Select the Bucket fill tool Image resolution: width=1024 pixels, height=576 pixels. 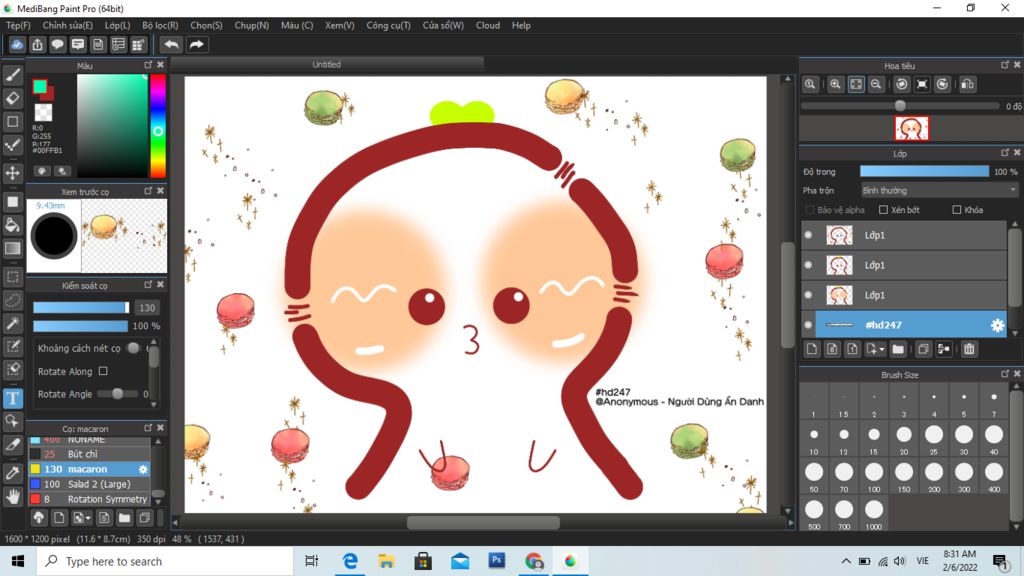pyautogui.click(x=12, y=225)
